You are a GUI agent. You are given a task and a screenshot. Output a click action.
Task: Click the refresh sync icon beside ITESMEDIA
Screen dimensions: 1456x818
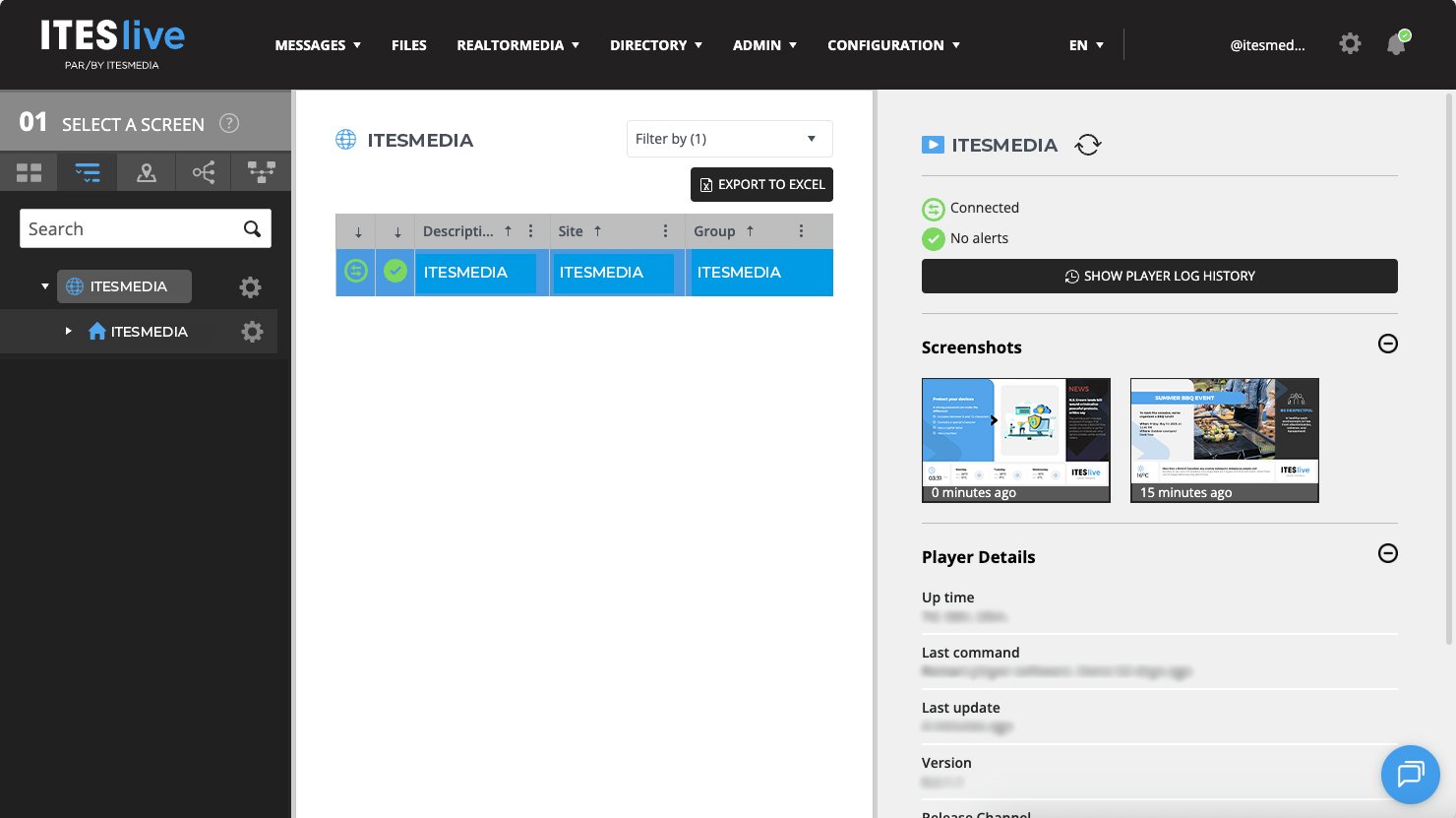[1087, 145]
